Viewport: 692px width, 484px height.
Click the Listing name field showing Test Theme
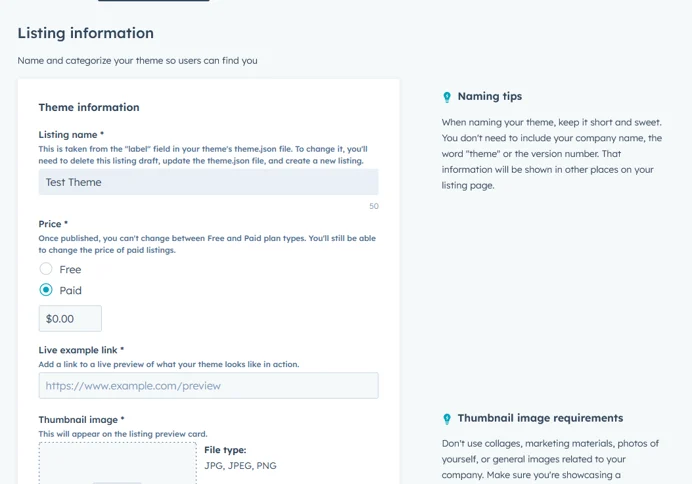pyautogui.click(x=208, y=182)
